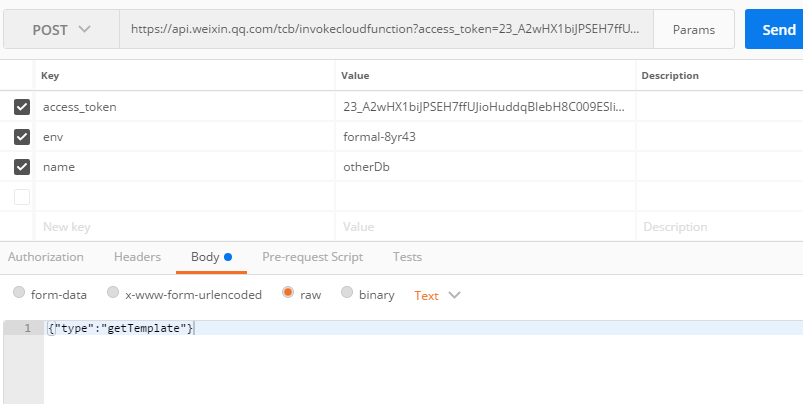Switch to the Headers tab
This screenshot has width=803, height=404.
click(137, 257)
